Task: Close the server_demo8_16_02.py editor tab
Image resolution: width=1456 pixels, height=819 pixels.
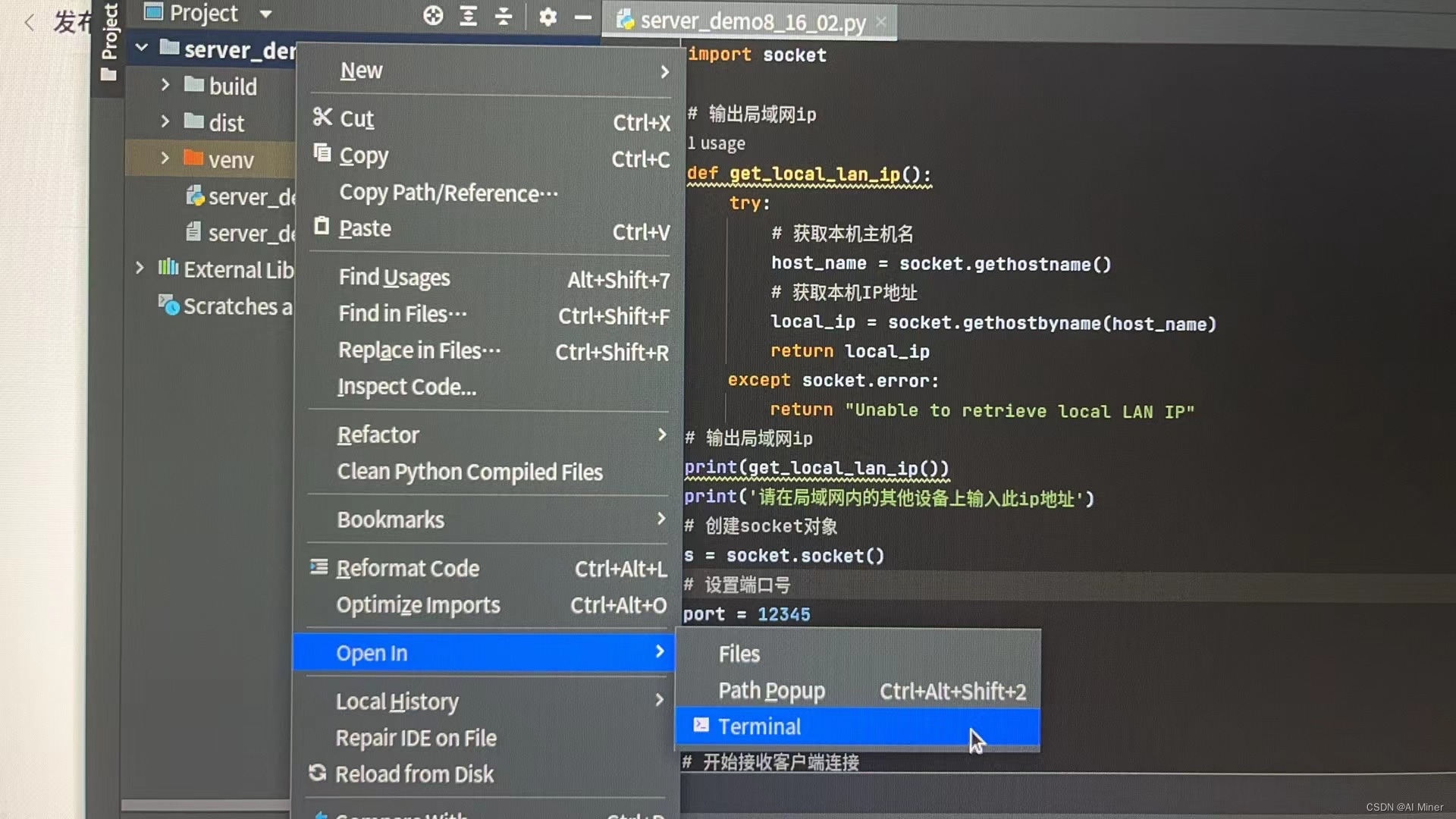Action: coord(880,22)
